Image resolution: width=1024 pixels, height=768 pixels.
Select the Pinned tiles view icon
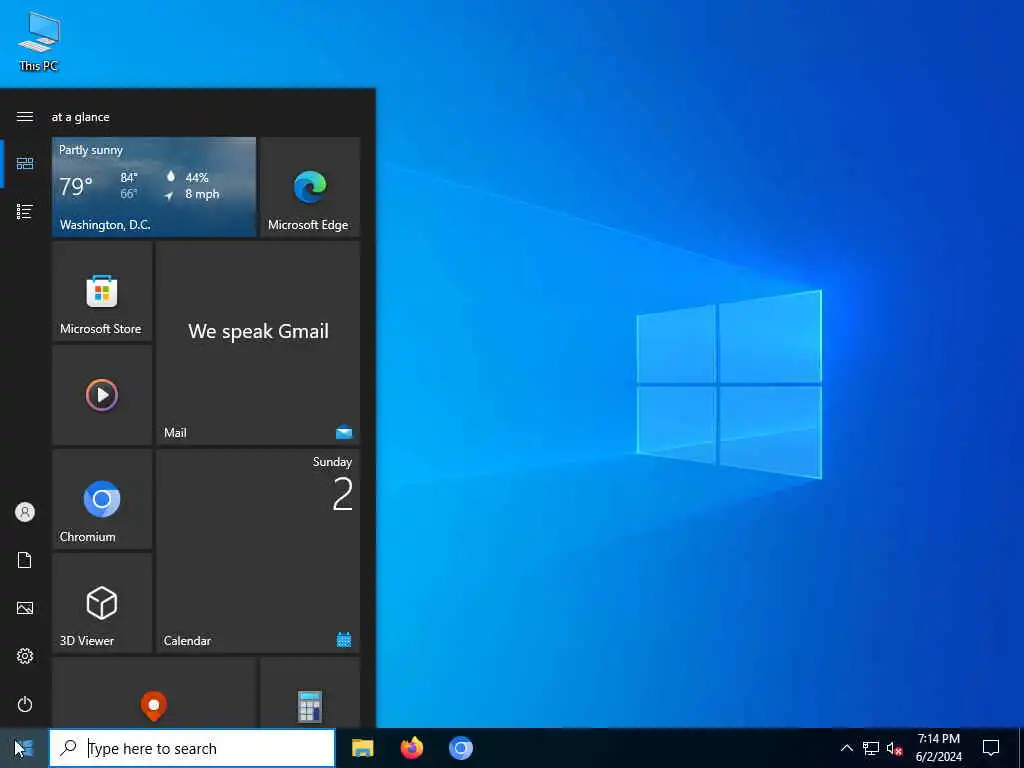point(25,163)
